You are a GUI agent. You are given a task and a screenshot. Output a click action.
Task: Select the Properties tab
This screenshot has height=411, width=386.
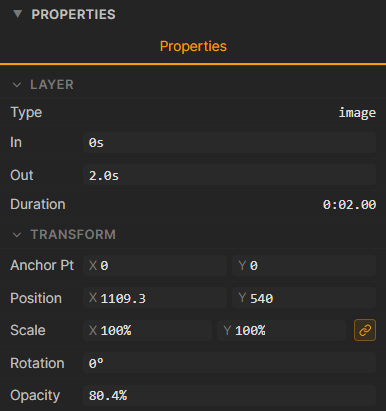click(x=193, y=46)
